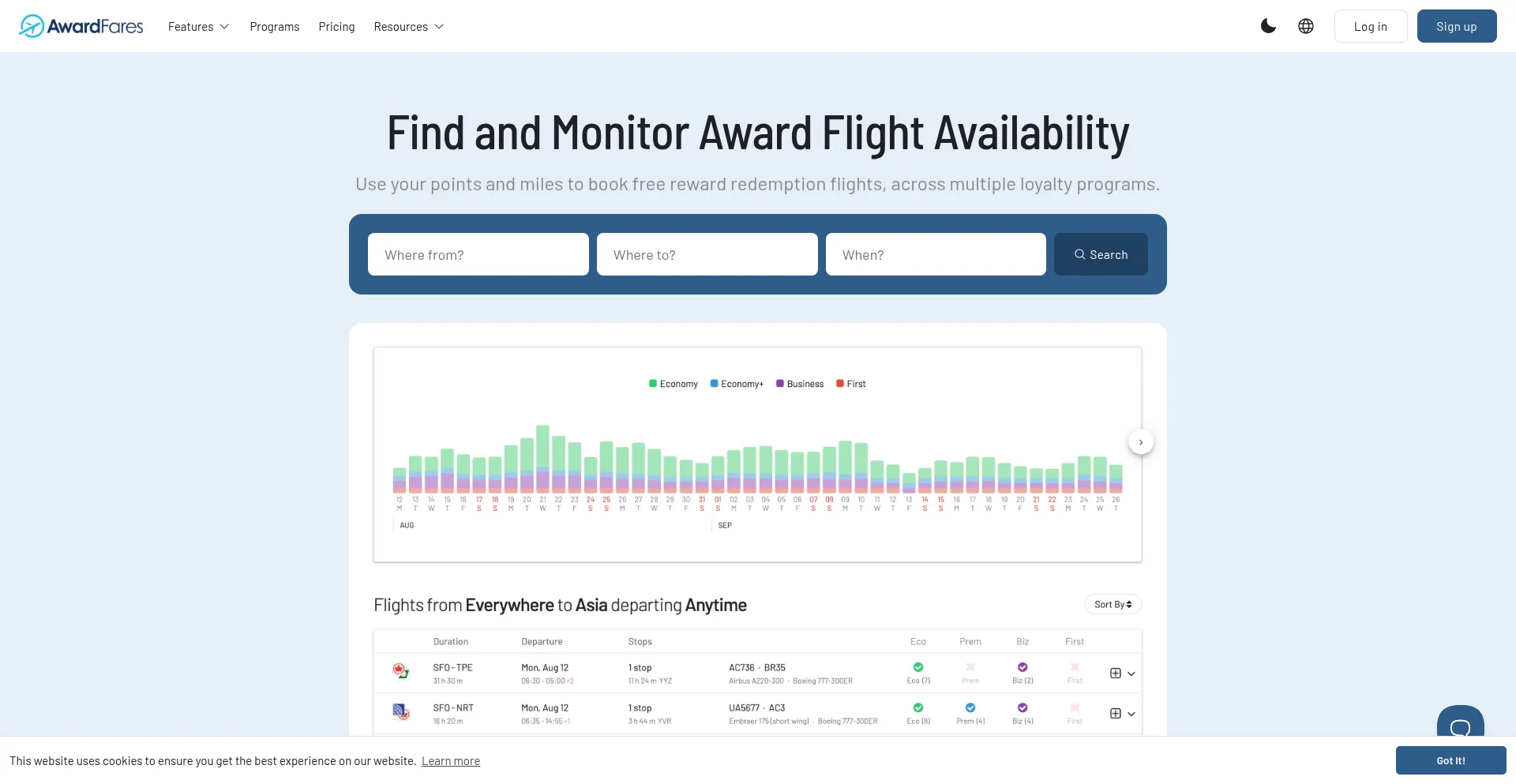This screenshot has width=1516, height=784.
Task: Toggle the Business legend series in the chart
Action: pyautogui.click(x=800, y=384)
